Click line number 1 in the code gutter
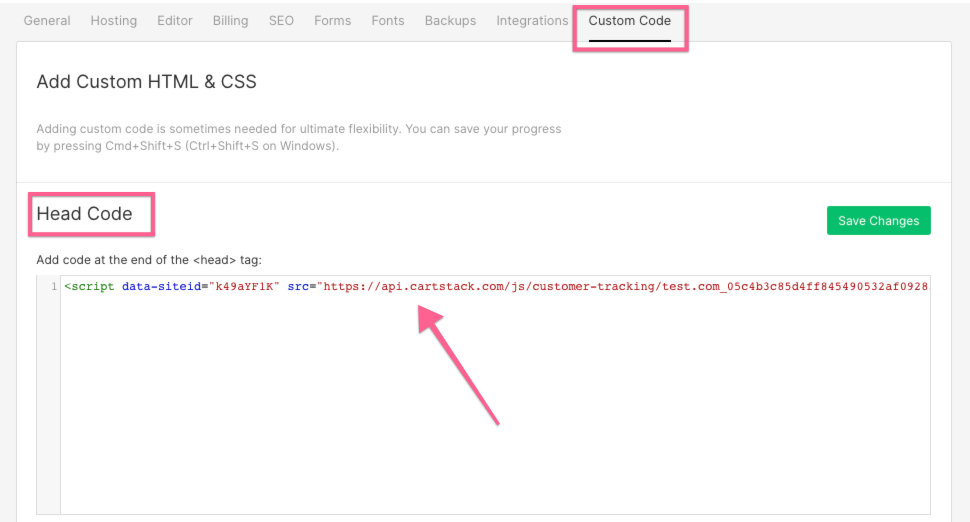The width and height of the screenshot is (970, 522). pyautogui.click(x=54, y=286)
